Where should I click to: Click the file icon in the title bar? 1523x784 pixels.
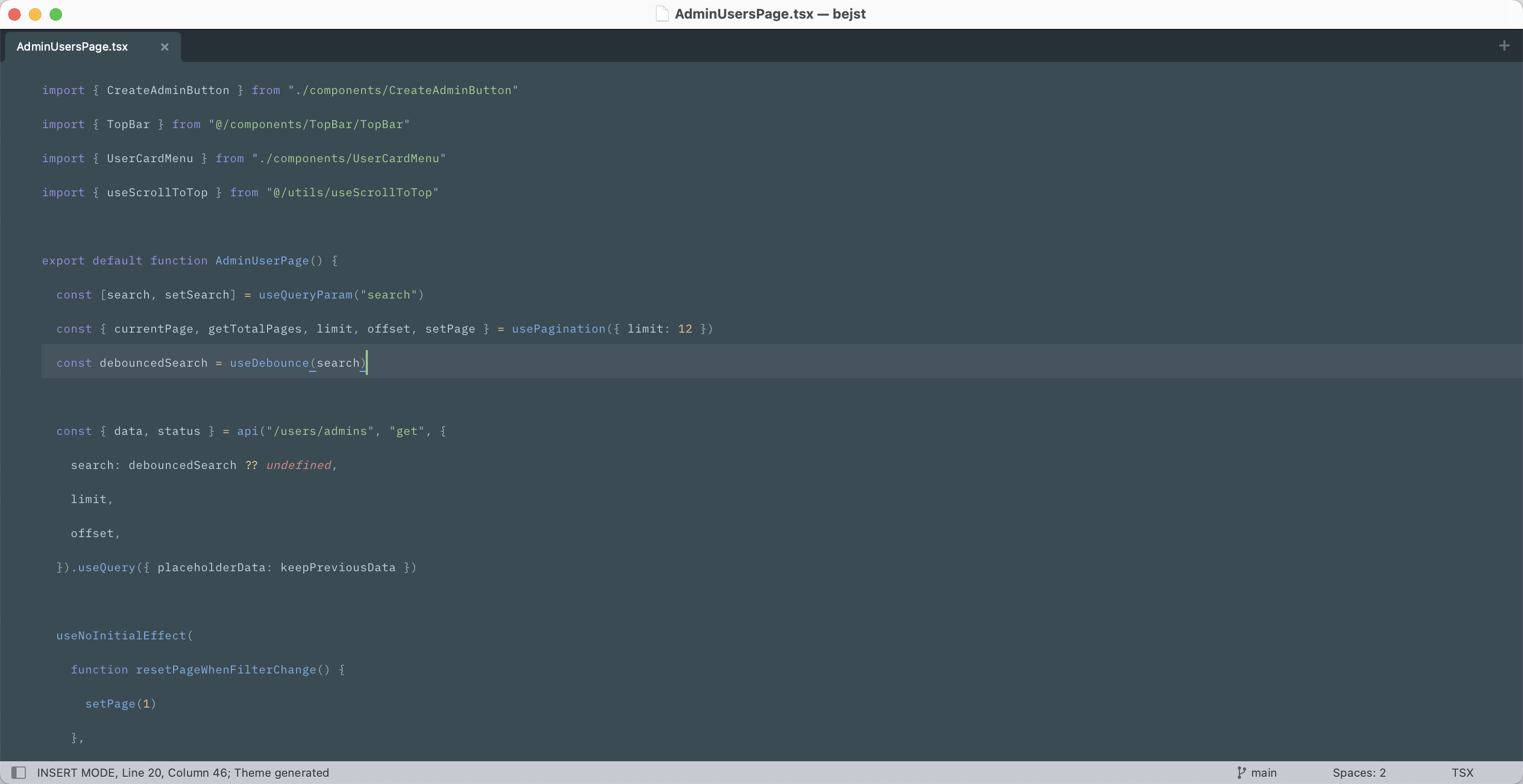click(662, 13)
